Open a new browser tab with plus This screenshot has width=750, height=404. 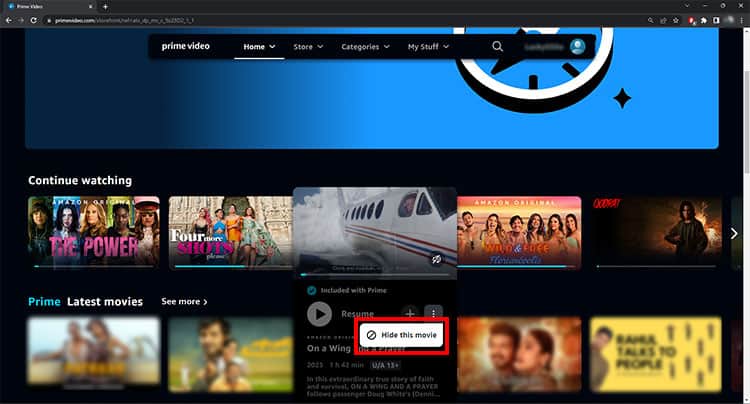click(105, 7)
